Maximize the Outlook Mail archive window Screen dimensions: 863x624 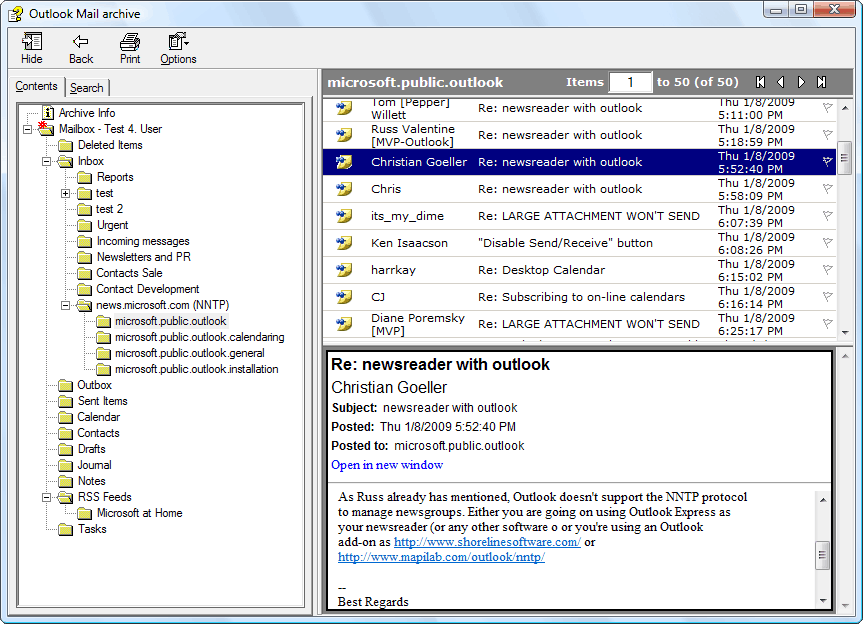point(801,9)
